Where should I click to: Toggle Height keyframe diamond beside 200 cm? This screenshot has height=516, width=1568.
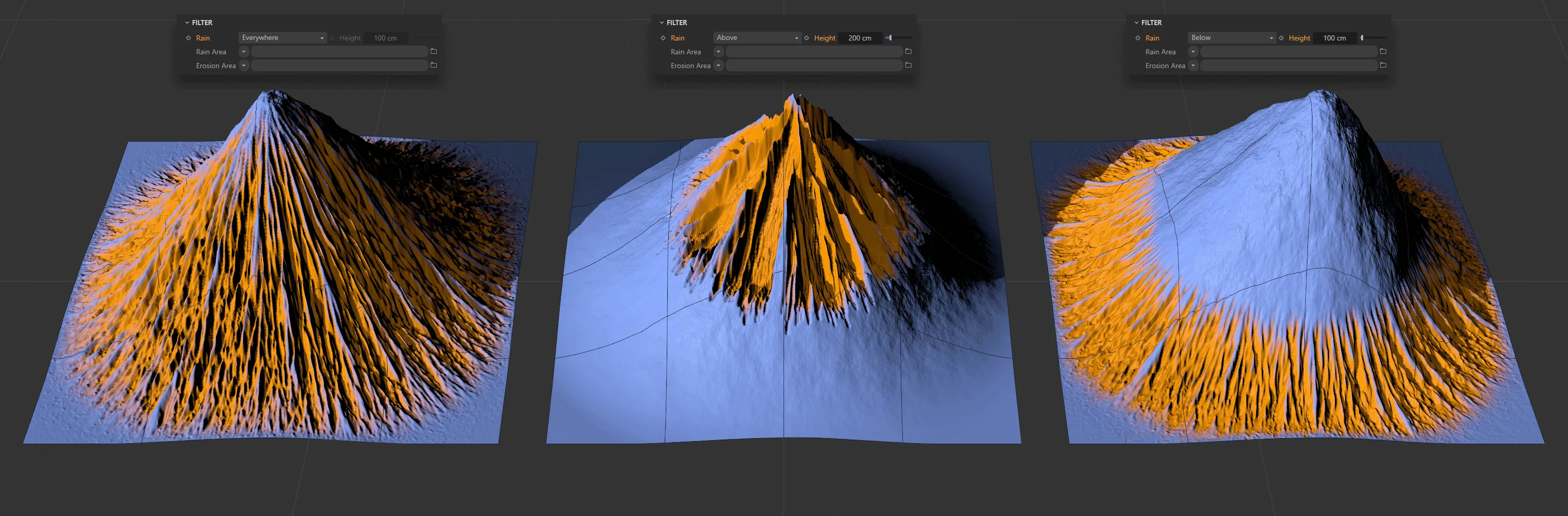point(807,38)
